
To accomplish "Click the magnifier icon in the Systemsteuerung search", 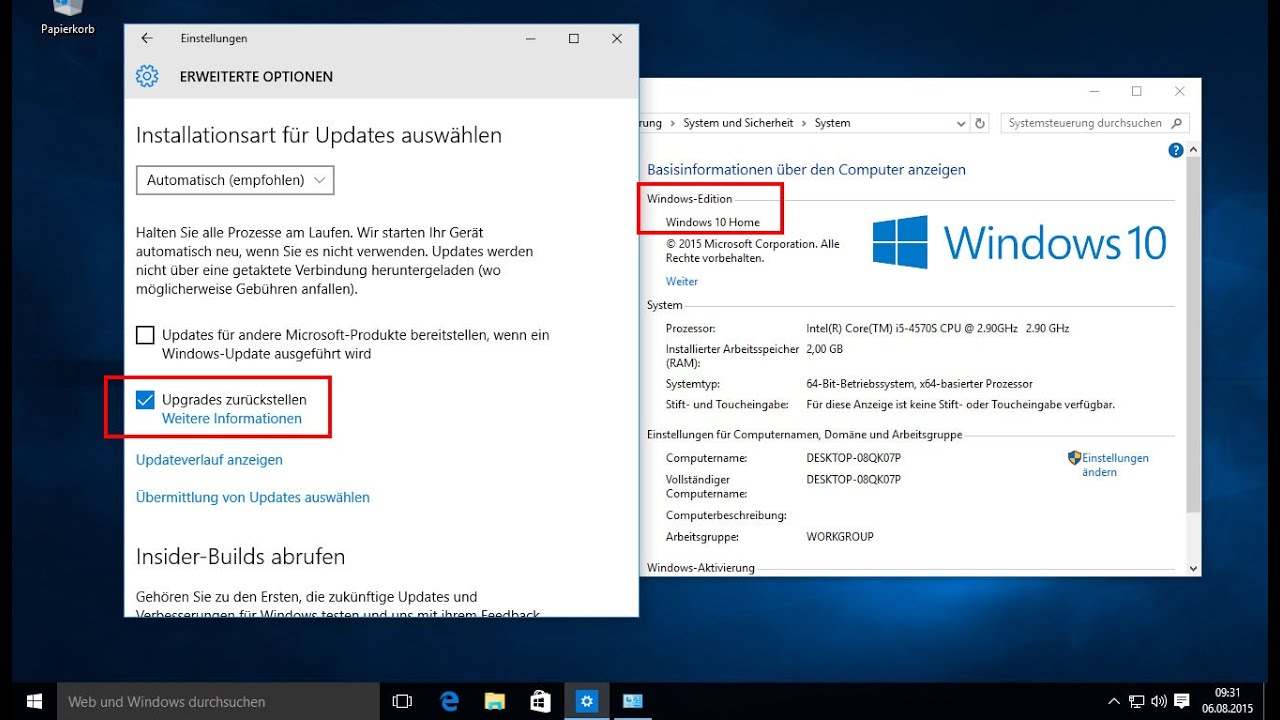I will [1177, 123].
